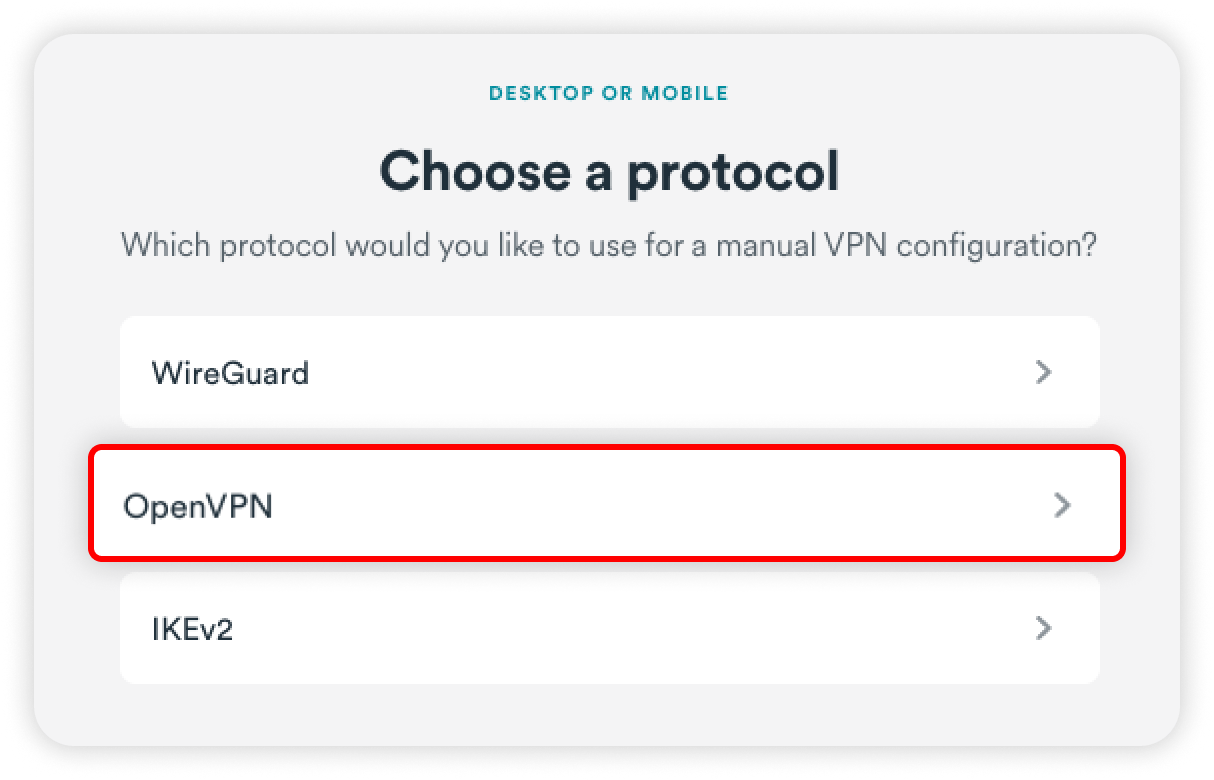
Task: Click the chevron arrow on WireGuard row
Action: pyautogui.click(x=1044, y=372)
